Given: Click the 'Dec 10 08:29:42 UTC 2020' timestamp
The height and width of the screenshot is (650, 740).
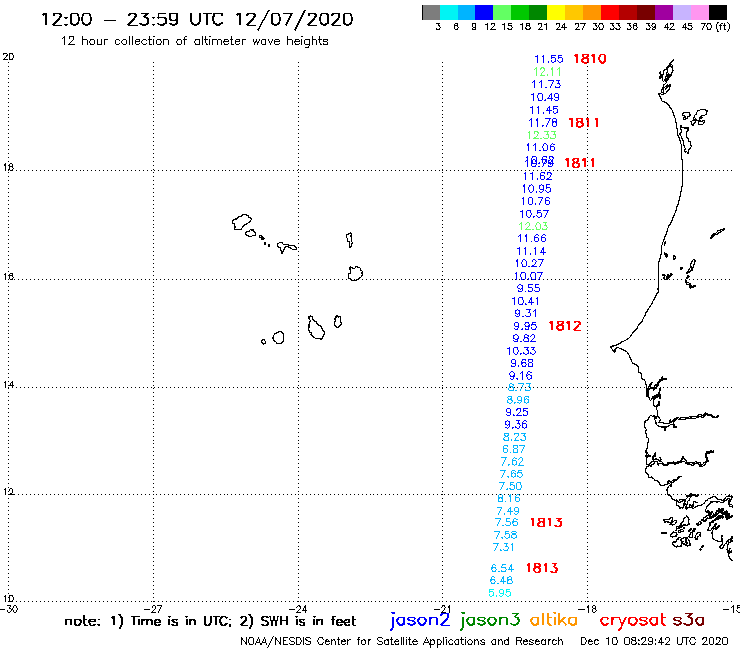Looking at the screenshot, I should pos(654,641).
